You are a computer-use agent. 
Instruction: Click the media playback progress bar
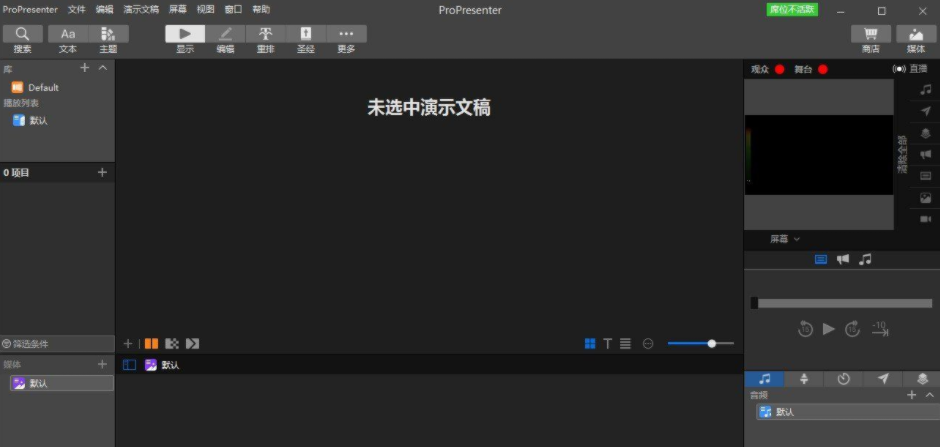click(841, 303)
